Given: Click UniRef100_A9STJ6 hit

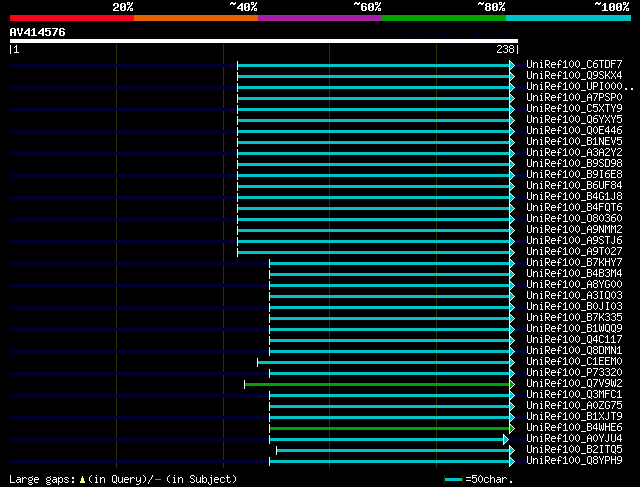Looking at the screenshot, I should (574, 241).
